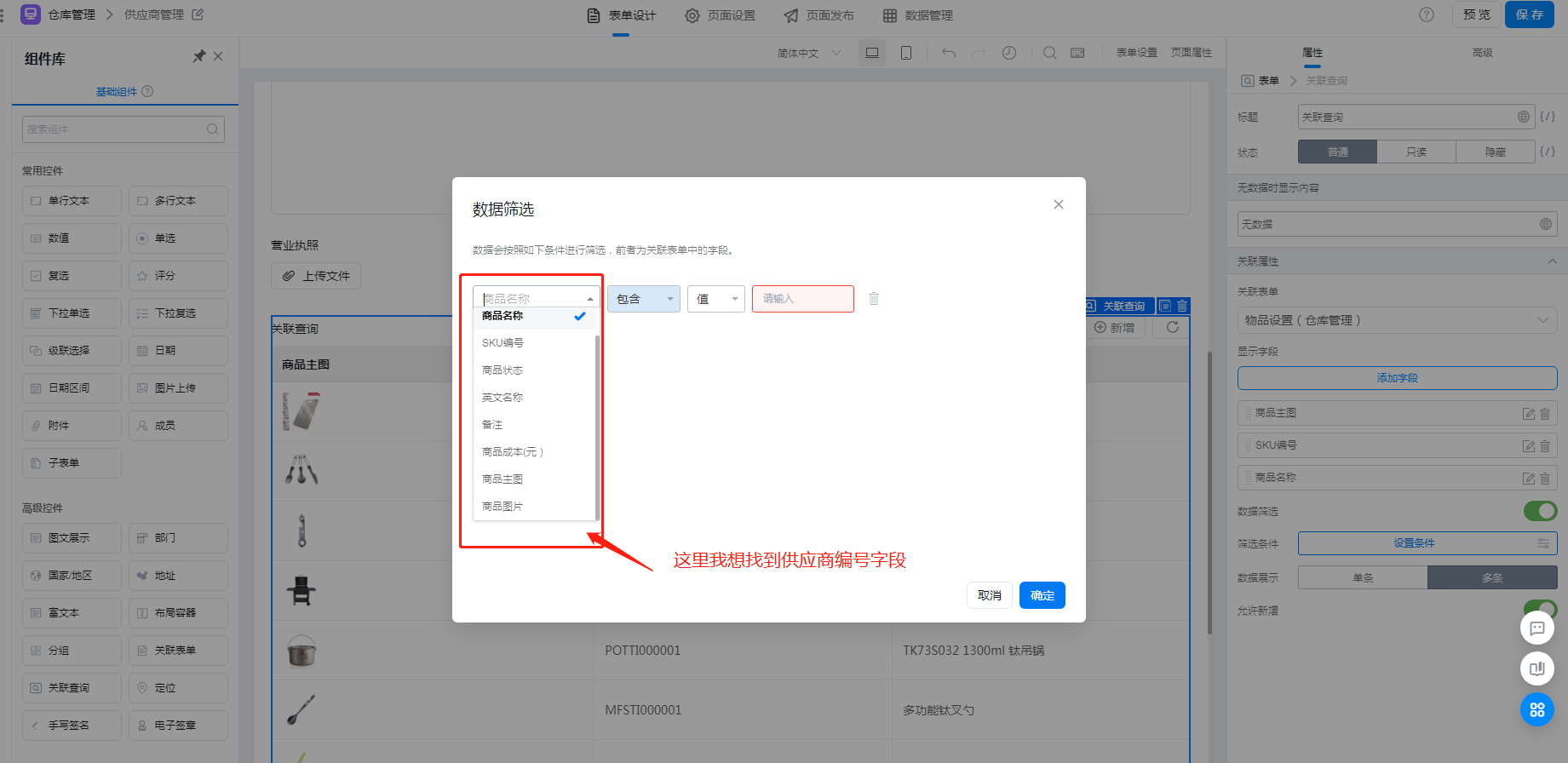Click 表单设置 in the toolbar
The image size is (1568, 763).
[1137, 53]
